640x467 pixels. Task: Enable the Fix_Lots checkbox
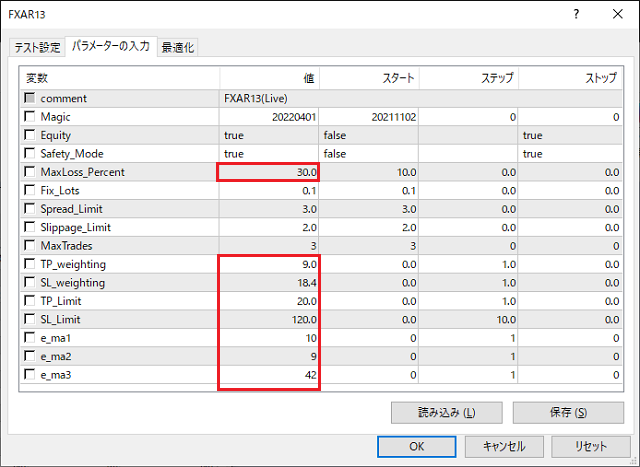[30, 190]
